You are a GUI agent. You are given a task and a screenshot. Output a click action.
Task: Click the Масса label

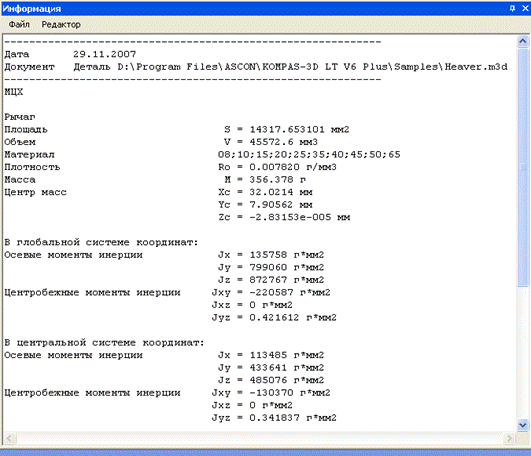point(20,179)
